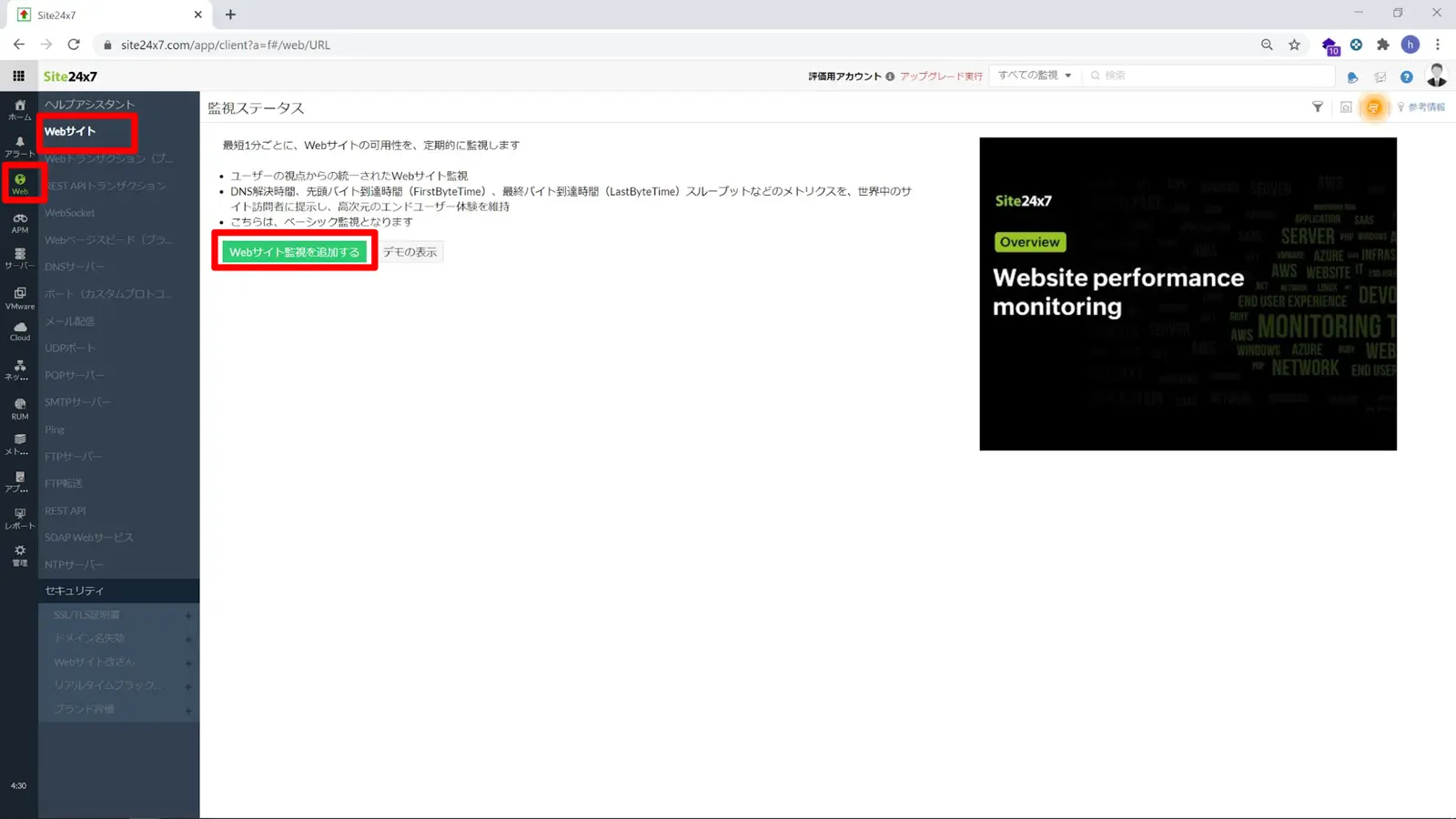The height and width of the screenshot is (819, 1456).
Task: Open a new browser tab
Action: pyautogui.click(x=230, y=15)
